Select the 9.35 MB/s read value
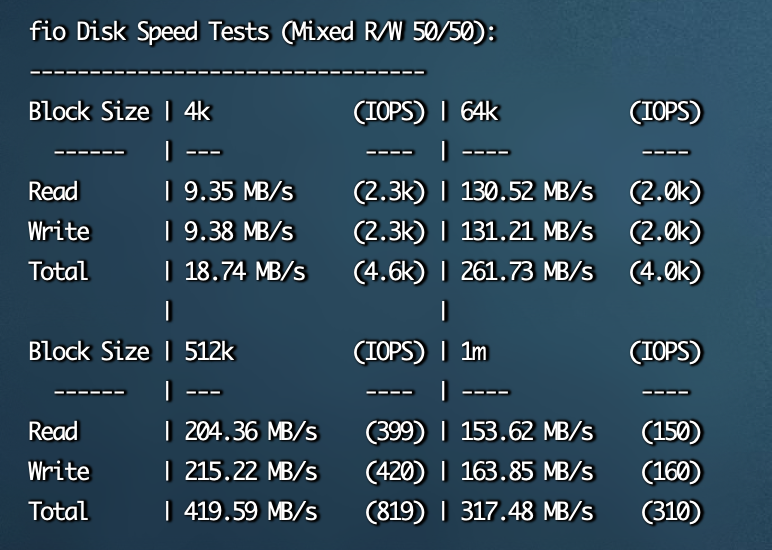This screenshot has width=772, height=550. [239, 192]
